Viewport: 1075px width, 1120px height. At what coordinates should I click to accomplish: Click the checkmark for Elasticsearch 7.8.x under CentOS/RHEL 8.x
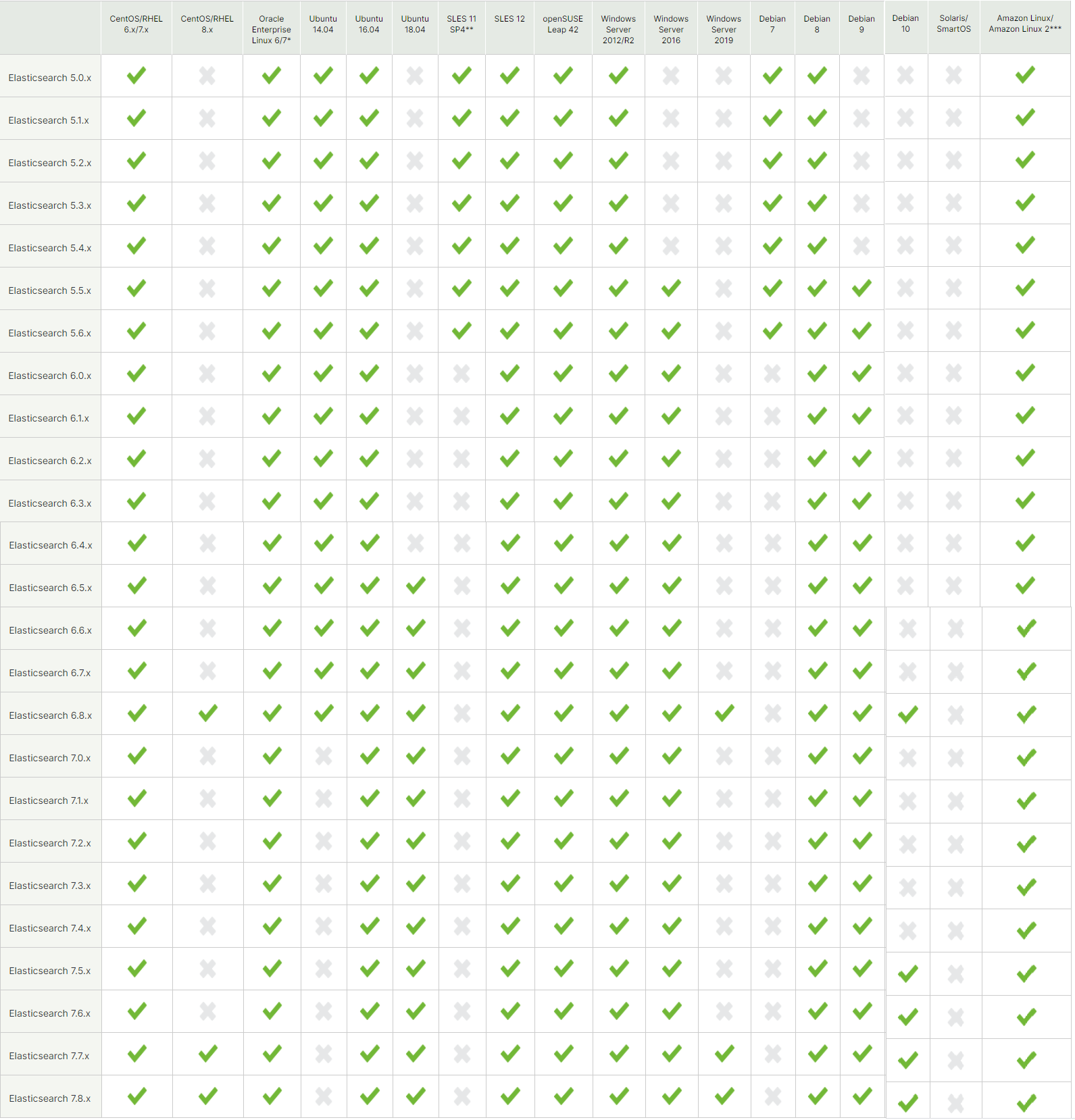pyautogui.click(x=208, y=1096)
